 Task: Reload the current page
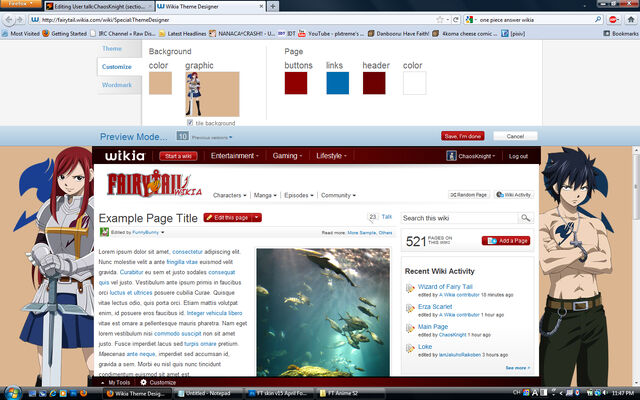coord(456,20)
